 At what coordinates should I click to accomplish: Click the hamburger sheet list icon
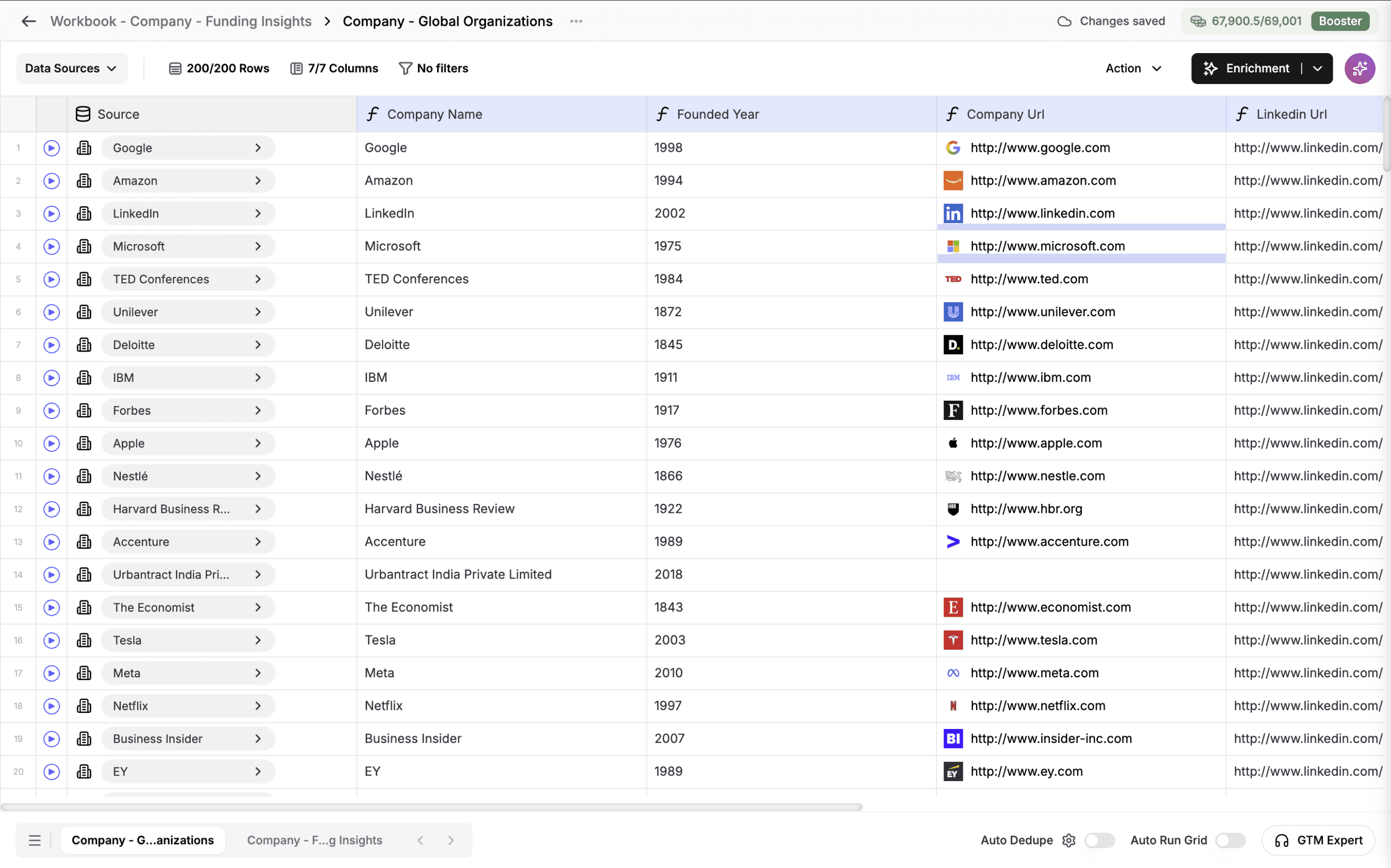tap(34, 840)
